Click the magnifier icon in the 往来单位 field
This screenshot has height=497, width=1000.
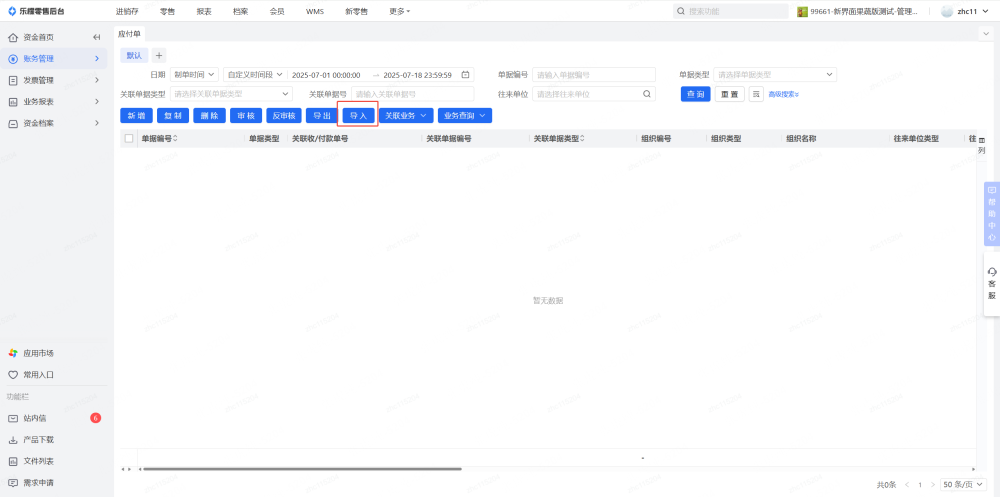[647, 94]
